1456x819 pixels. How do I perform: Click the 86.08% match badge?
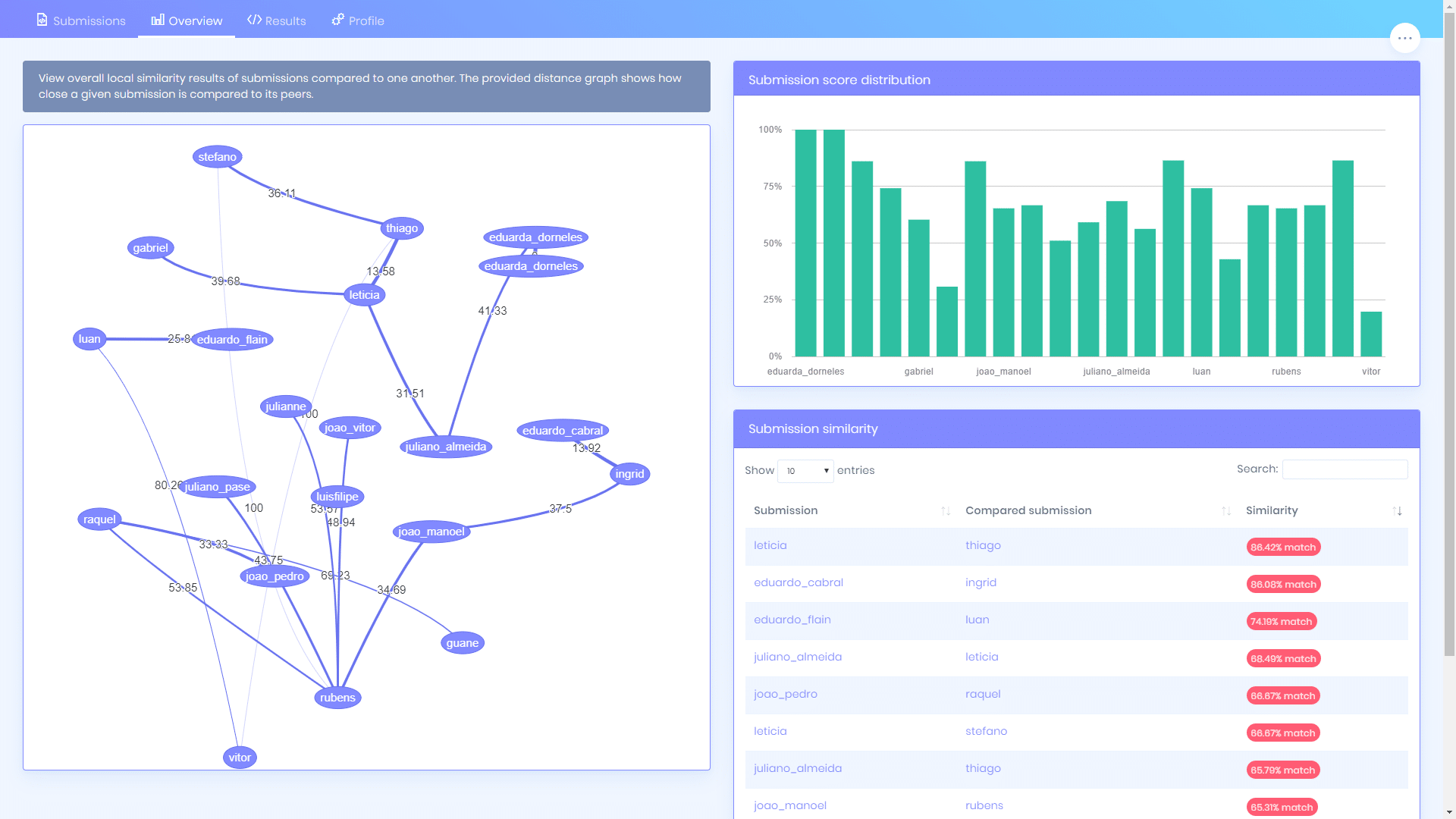click(1283, 583)
